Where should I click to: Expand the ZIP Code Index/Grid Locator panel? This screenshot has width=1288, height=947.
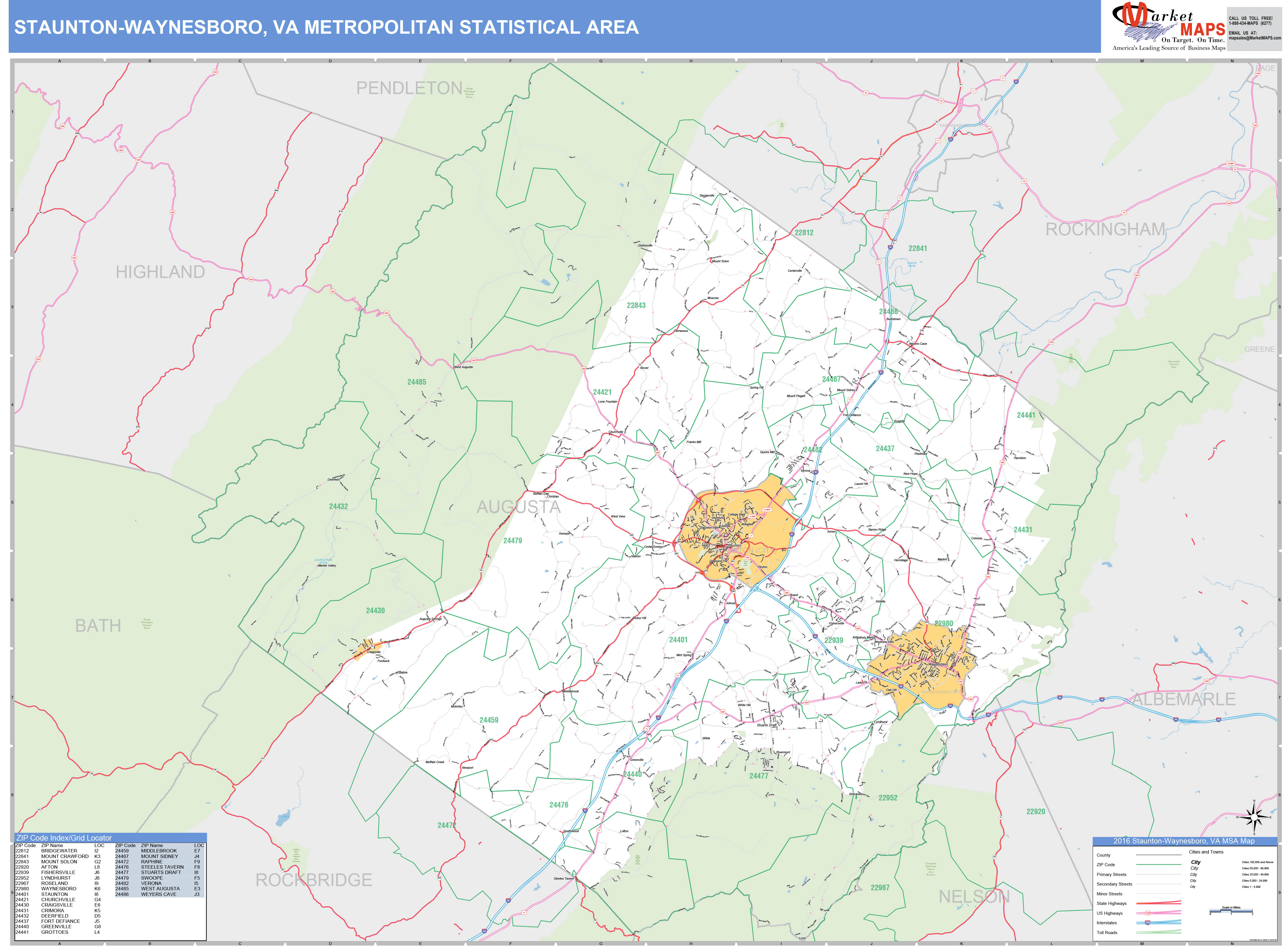coord(64,838)
